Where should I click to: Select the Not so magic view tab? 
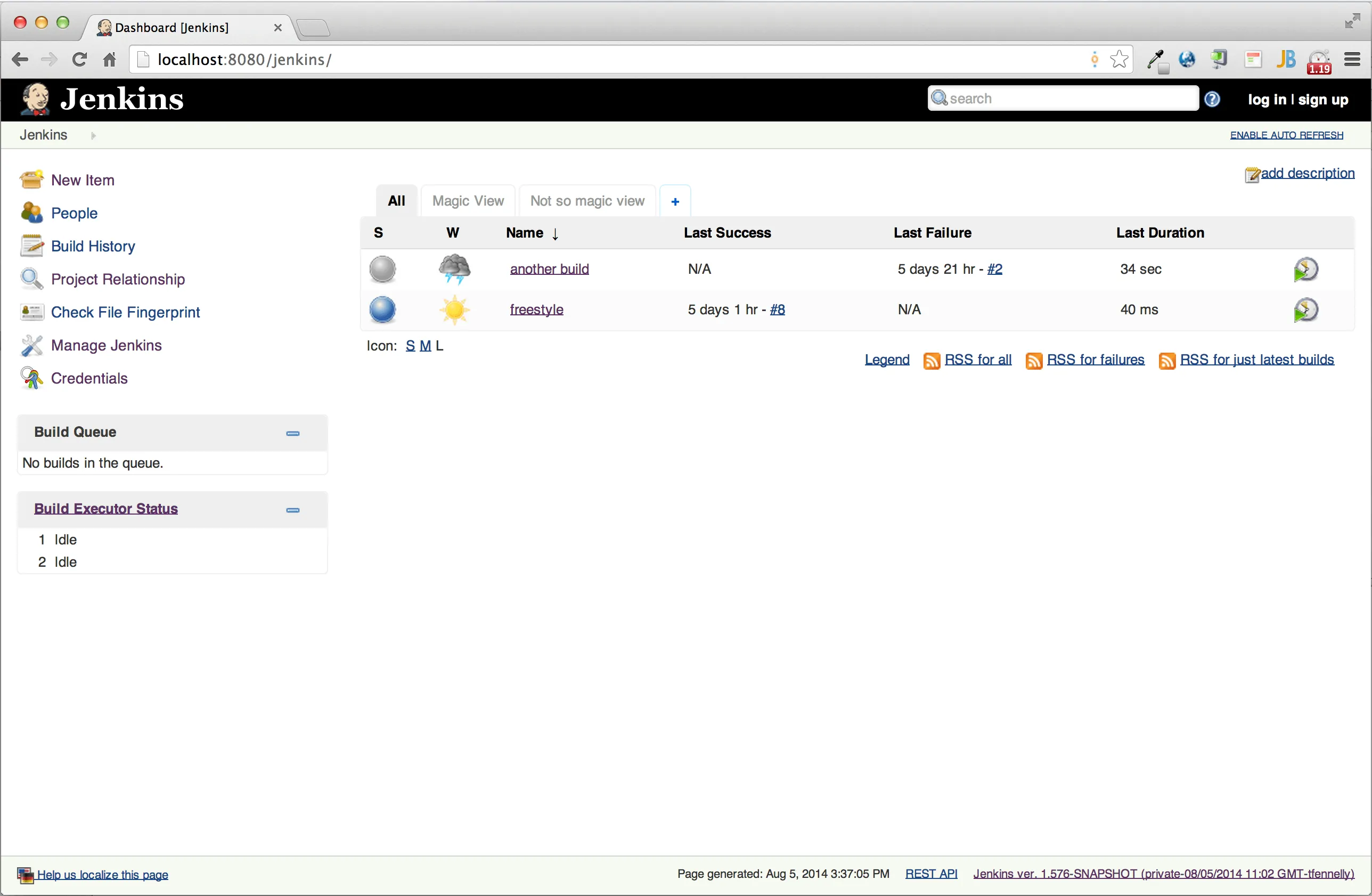coord(587,201)
